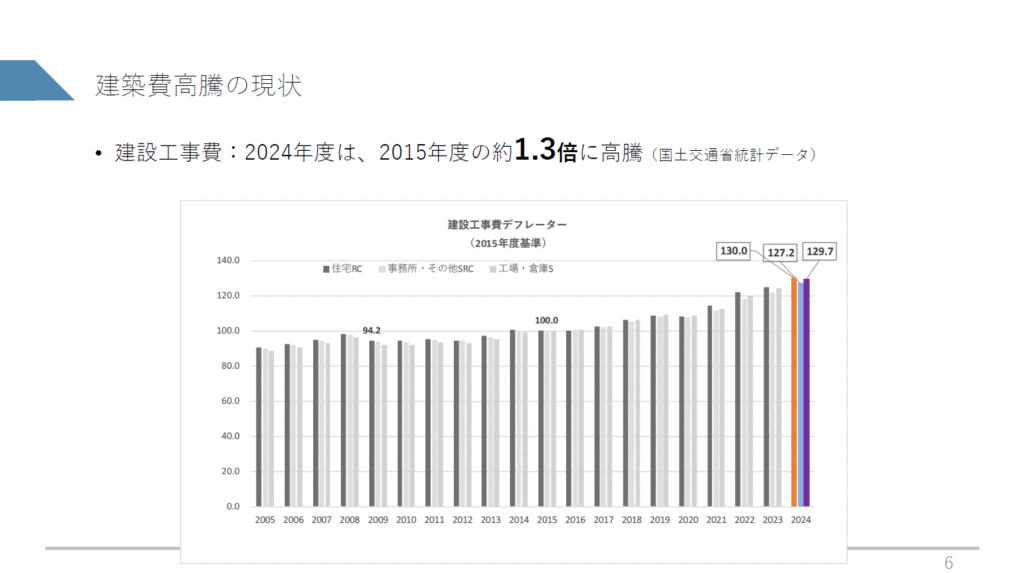
Task: Click the 94.2 data label above 2009
Action: pyautogui.click(x=374, y=328)
